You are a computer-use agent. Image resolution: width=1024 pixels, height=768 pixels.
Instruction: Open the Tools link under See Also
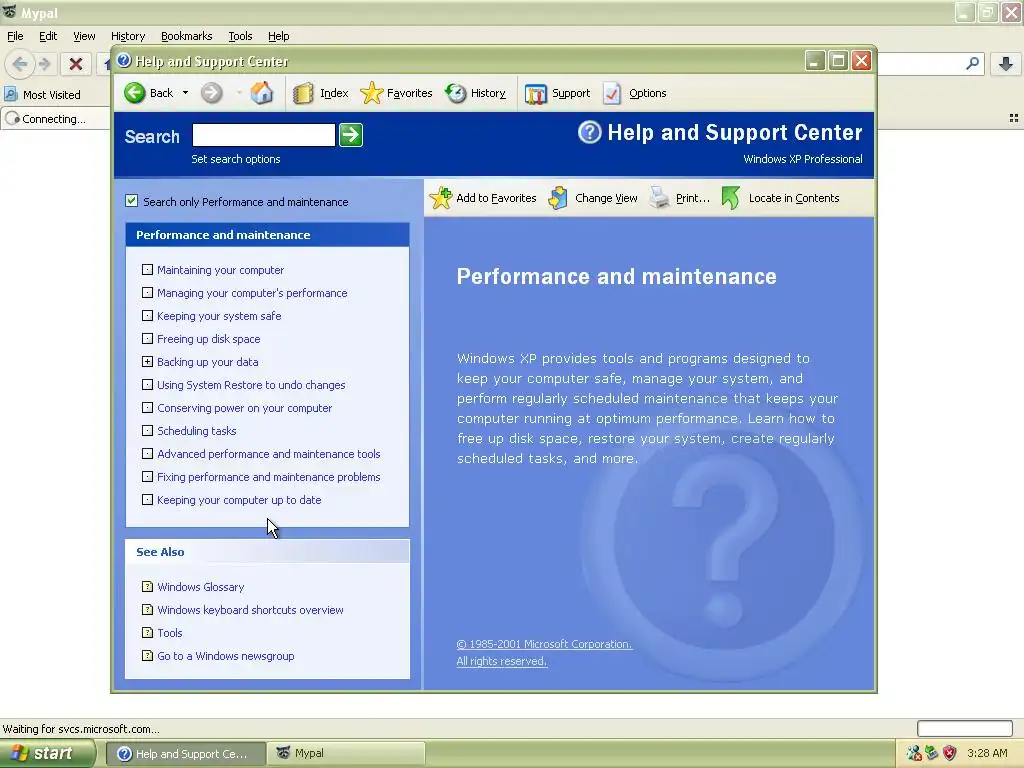point(170,633)
